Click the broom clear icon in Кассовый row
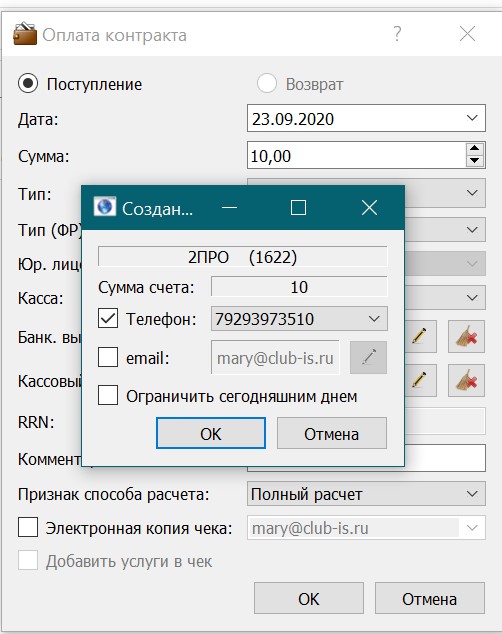502x634 pixels. (466, 380)
